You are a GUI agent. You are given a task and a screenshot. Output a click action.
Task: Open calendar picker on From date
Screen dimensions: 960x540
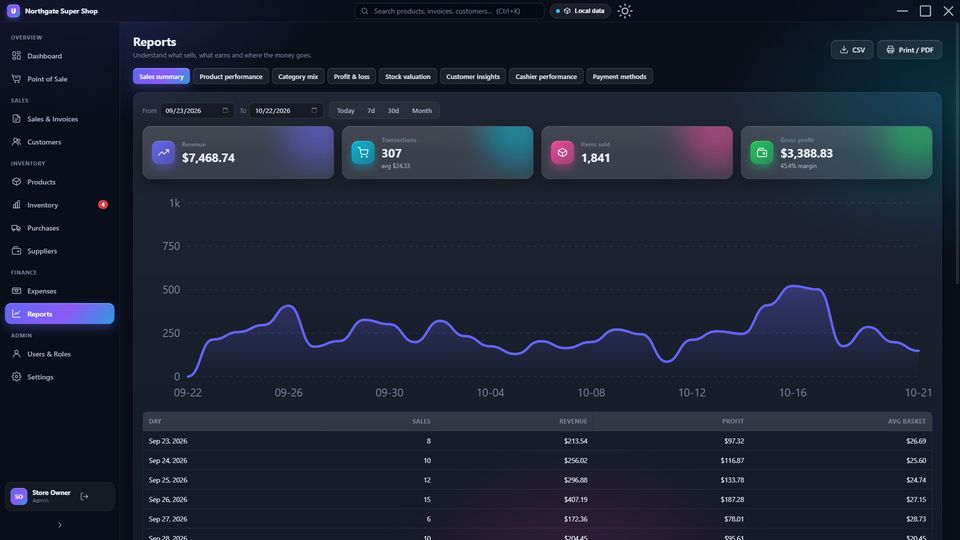[x=225, y=110]
